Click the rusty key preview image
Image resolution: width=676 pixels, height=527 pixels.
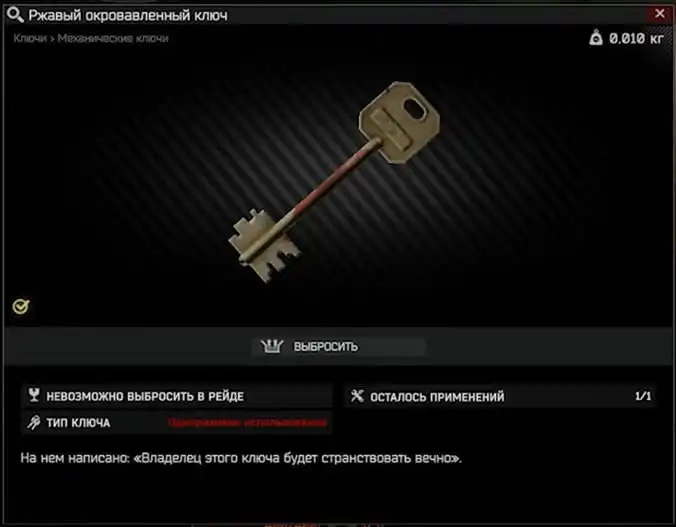[334, 182]
